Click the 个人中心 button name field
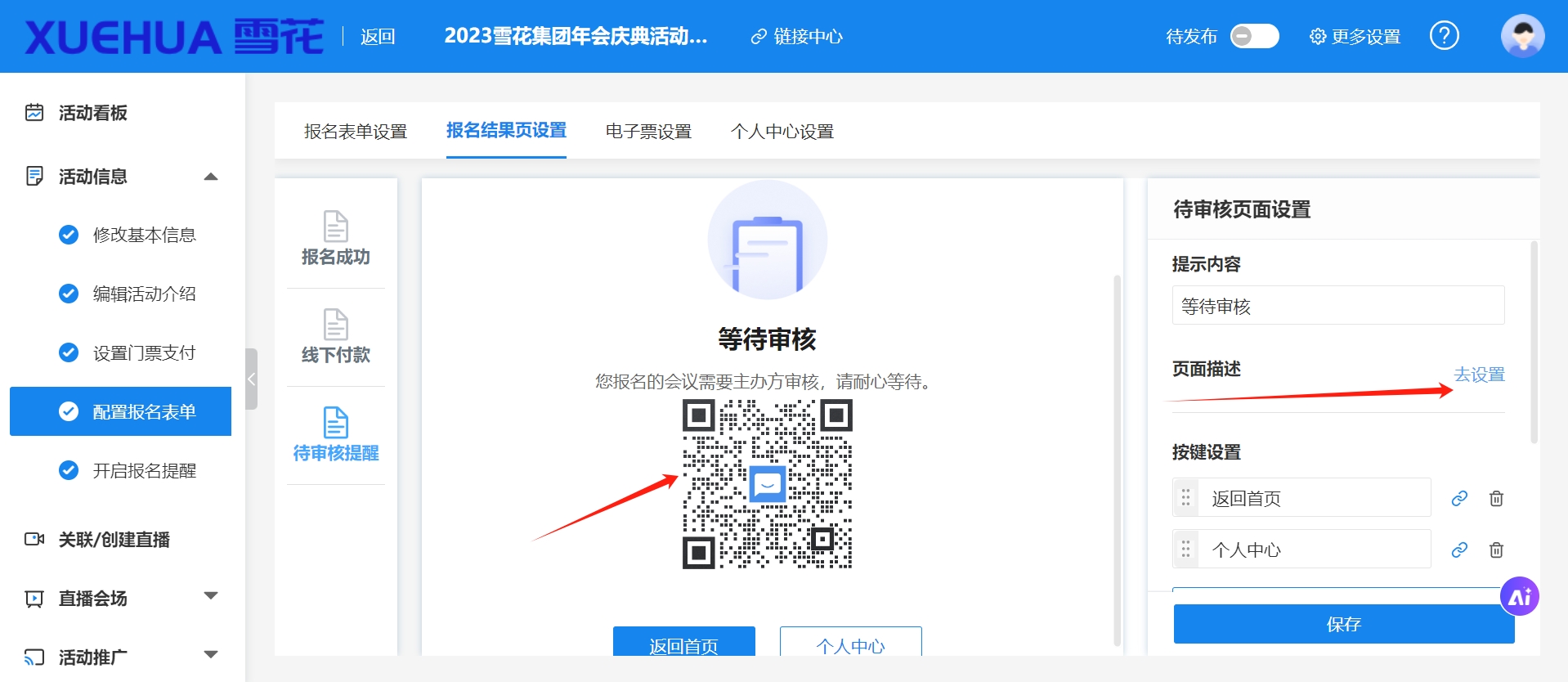The width and height of the screenshot is (1568, 682). click(1315, 550)
